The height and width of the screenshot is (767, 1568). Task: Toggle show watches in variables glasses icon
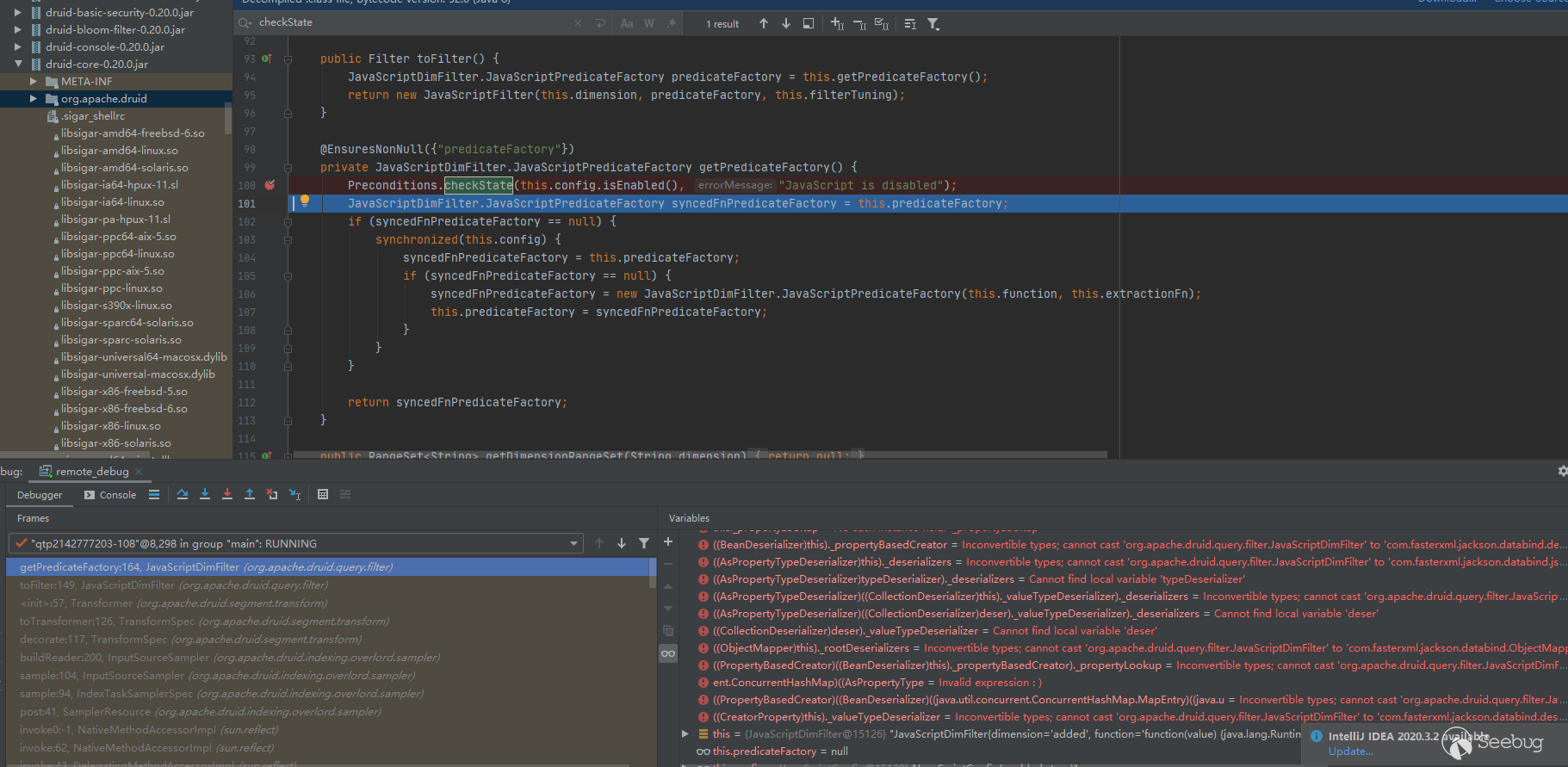tap(667, 653)
